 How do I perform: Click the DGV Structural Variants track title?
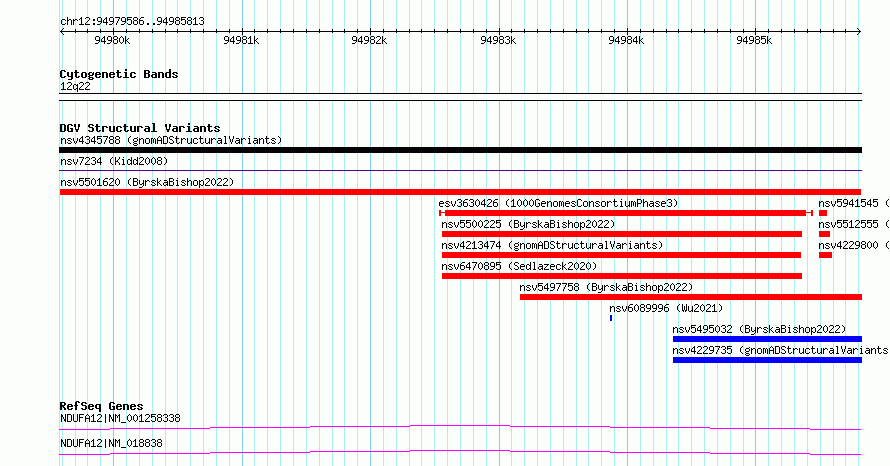point(140,128)
